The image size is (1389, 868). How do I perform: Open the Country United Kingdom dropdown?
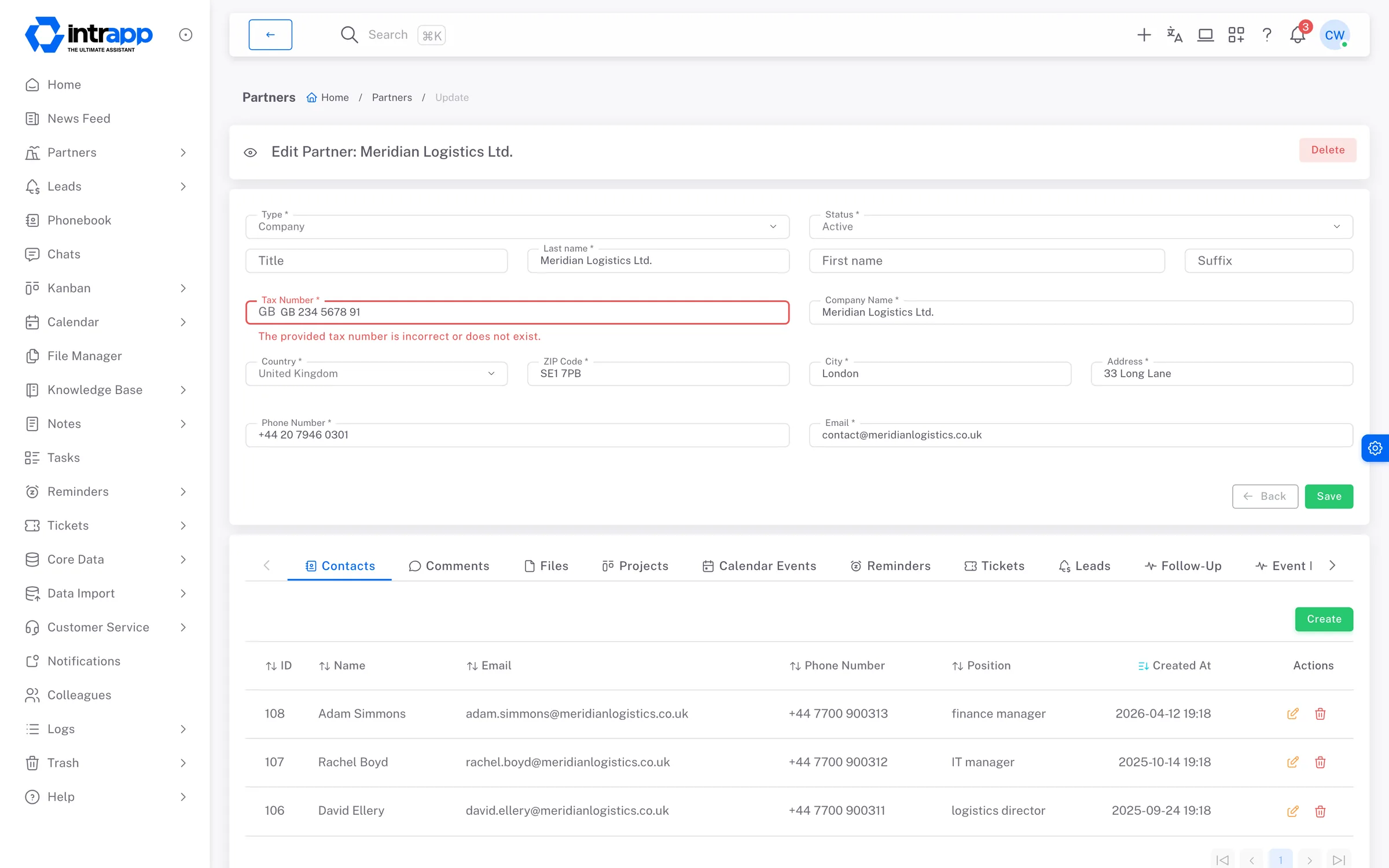[376, 373]
